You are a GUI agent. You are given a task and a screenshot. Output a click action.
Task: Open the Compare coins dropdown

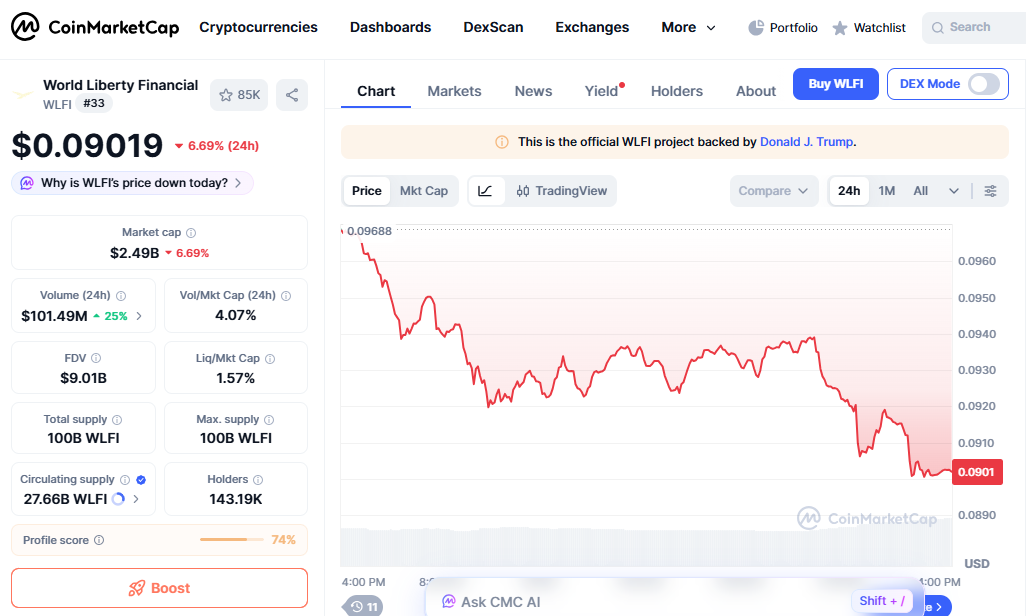[x=774, y=190]
